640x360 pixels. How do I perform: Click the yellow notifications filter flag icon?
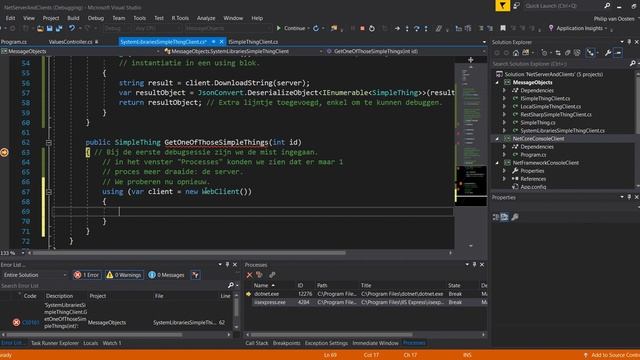coord(502,6)
